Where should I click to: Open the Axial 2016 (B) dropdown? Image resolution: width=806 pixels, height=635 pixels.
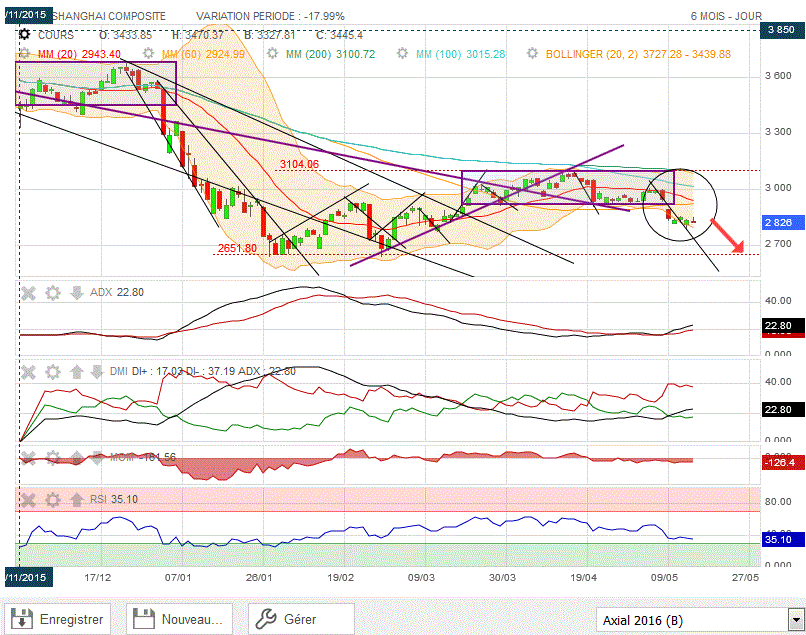[700, 621]
